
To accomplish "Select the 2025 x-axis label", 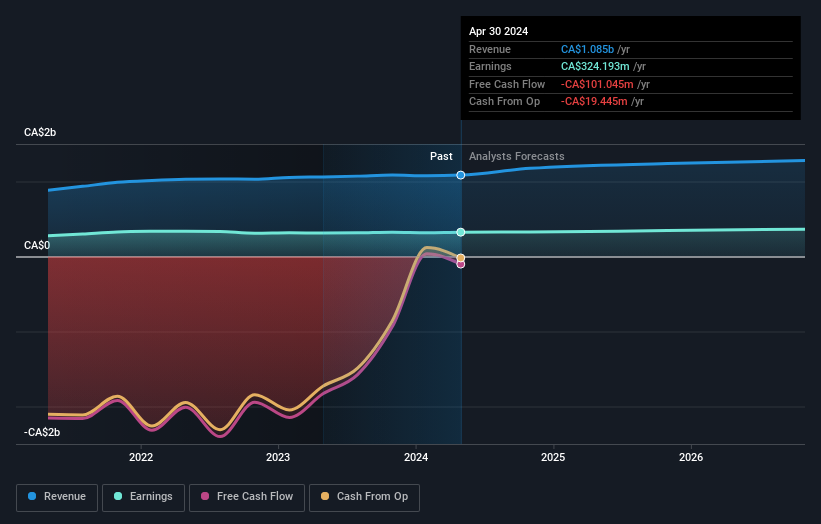I will (x=553, y=458).
